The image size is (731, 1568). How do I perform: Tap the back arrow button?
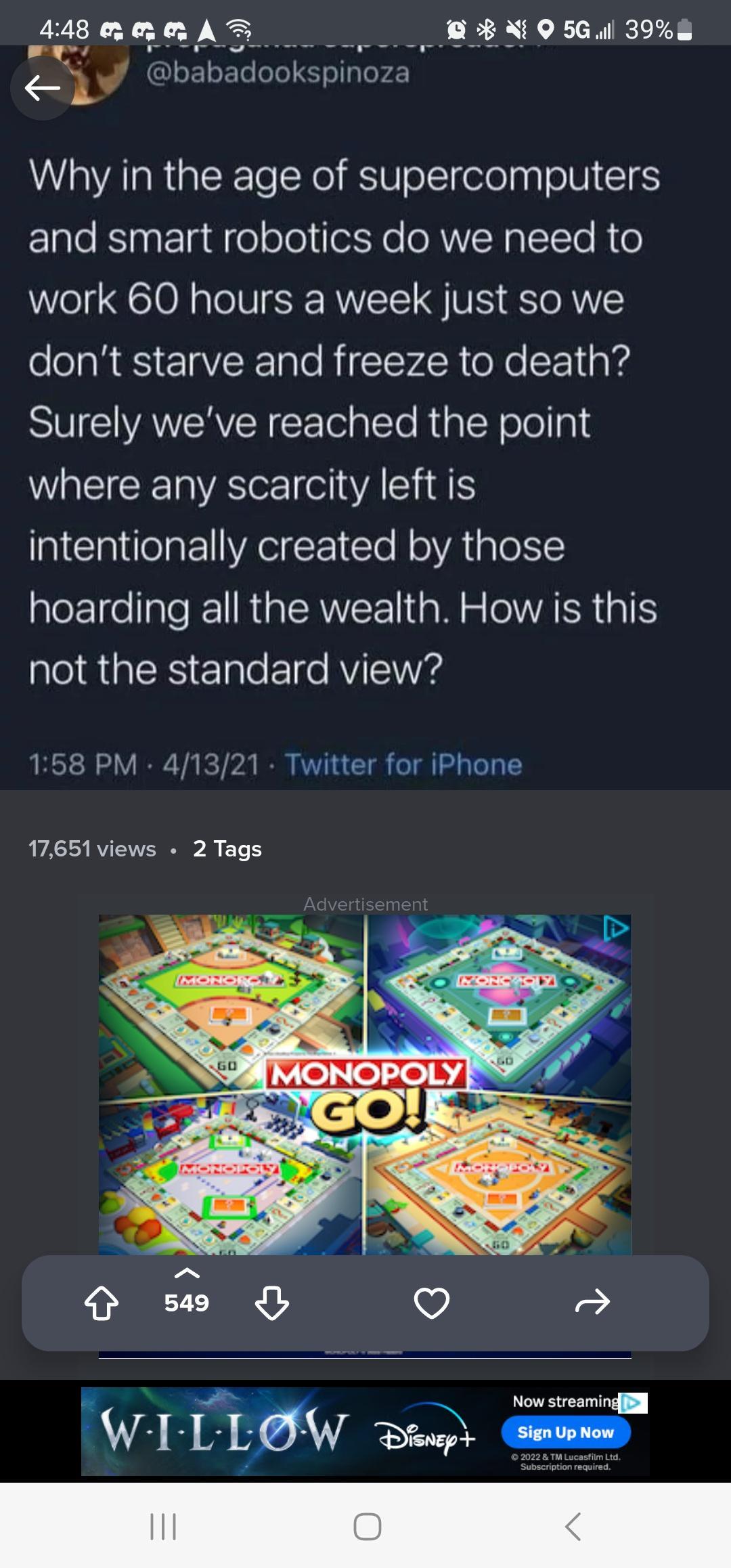42,88
